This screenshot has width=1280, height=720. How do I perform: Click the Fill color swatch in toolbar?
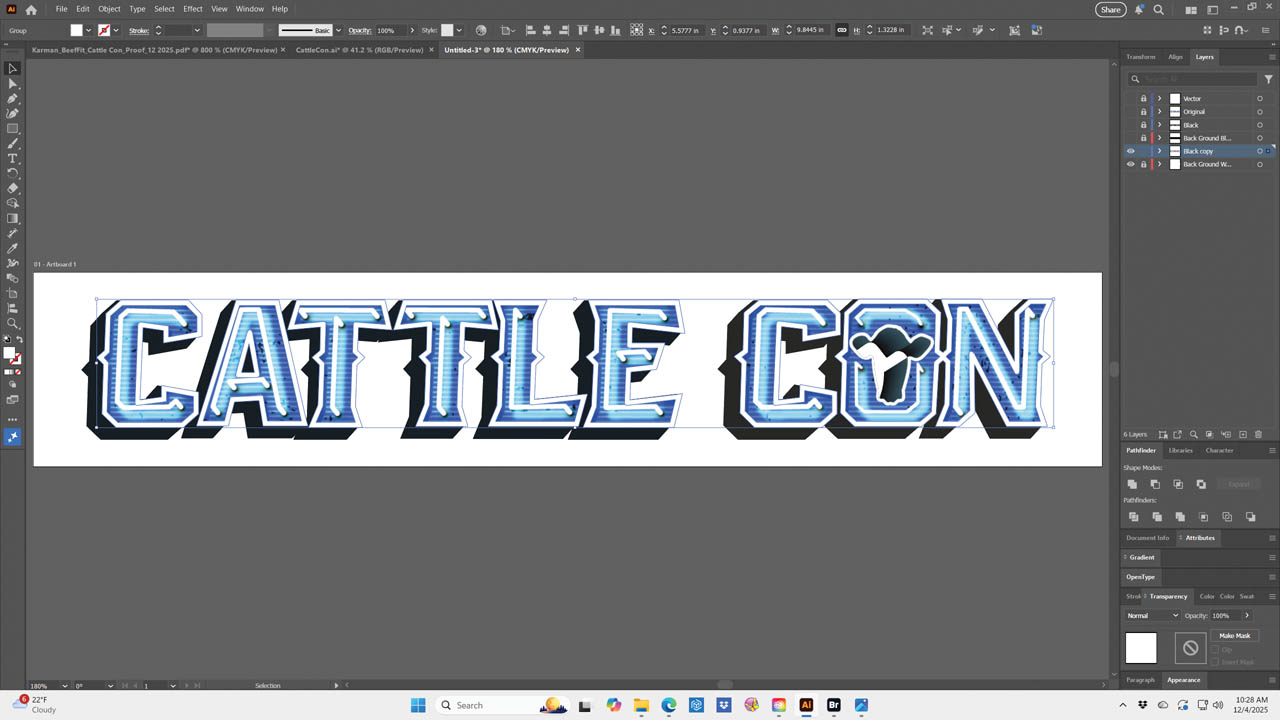pos(9,353)
